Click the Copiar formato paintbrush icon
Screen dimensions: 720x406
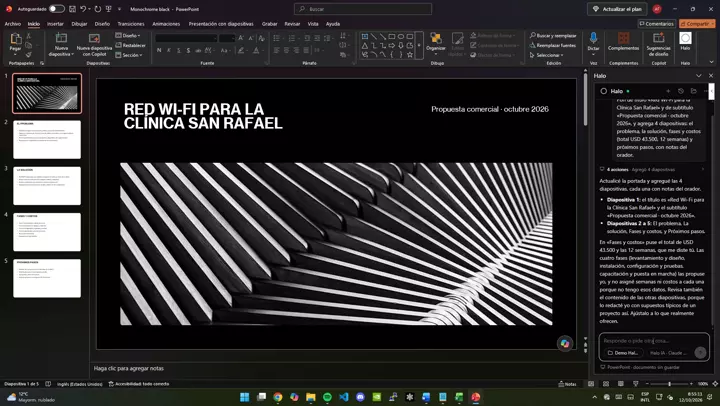pyautogui.click(x=28, y=54)
